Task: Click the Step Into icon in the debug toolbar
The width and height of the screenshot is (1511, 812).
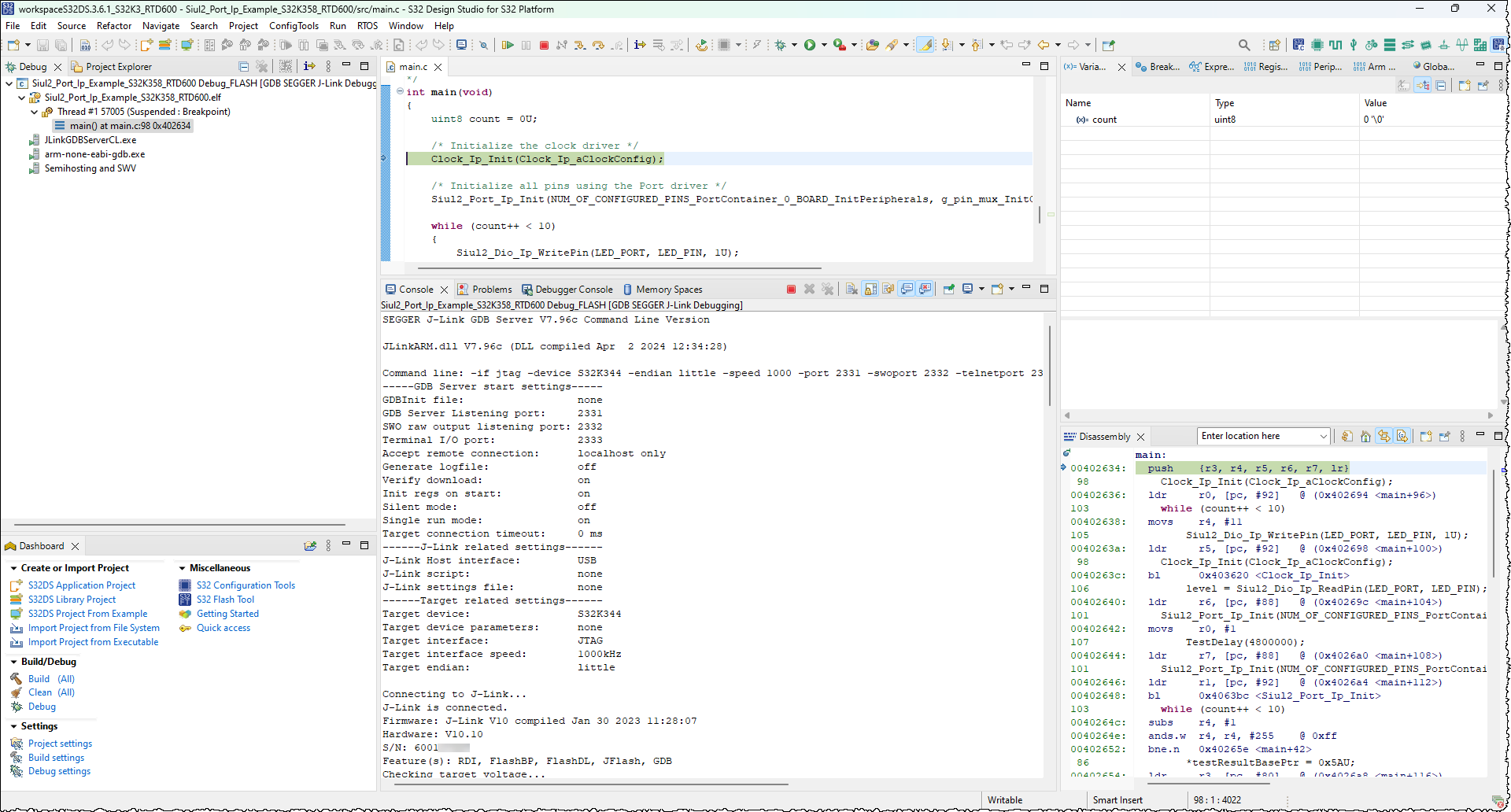Action: [580, 45]
